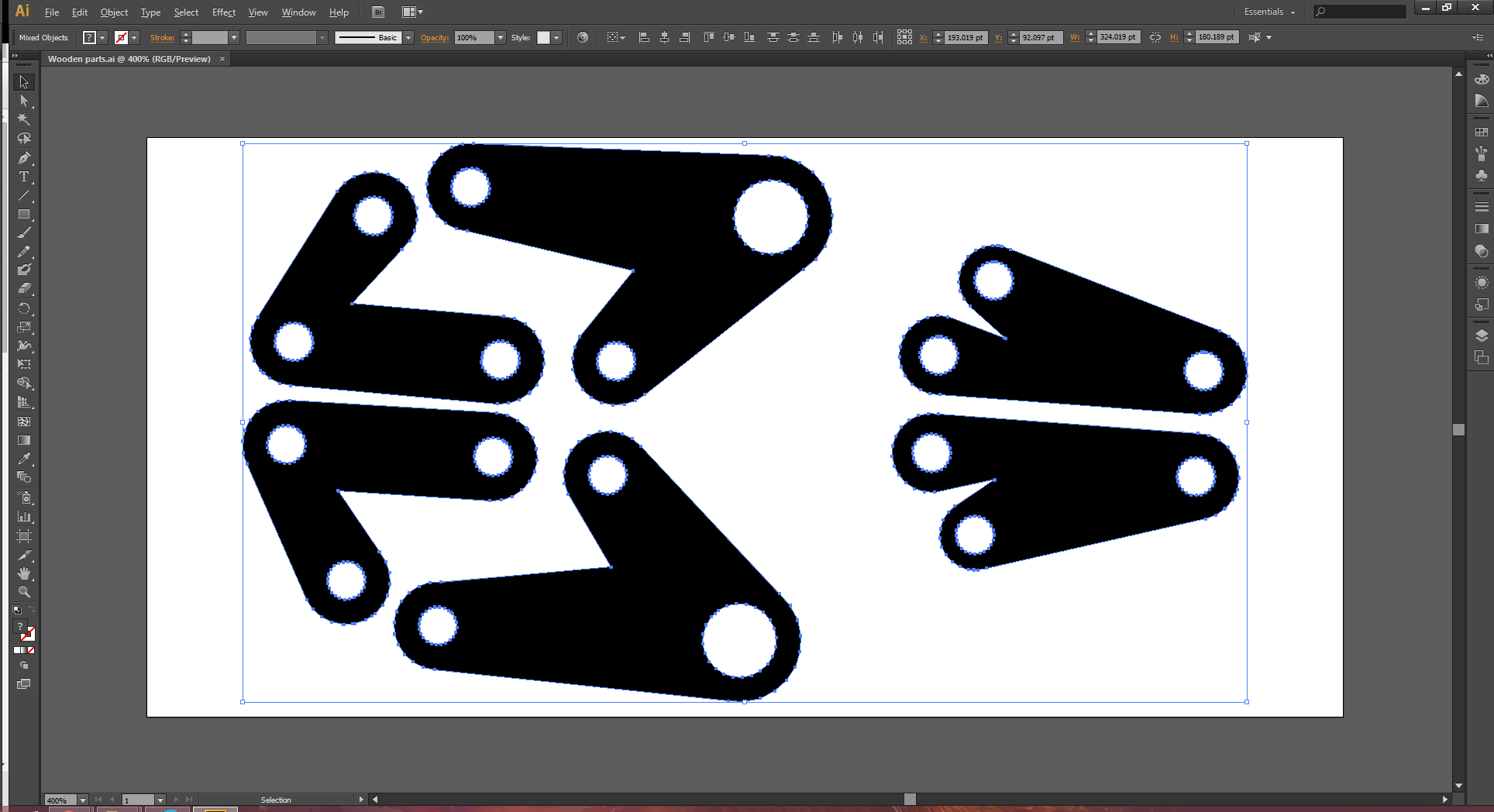Select the Pencil tool
The width and height of the screenshot is (1494, 812).
click(24, 251)
